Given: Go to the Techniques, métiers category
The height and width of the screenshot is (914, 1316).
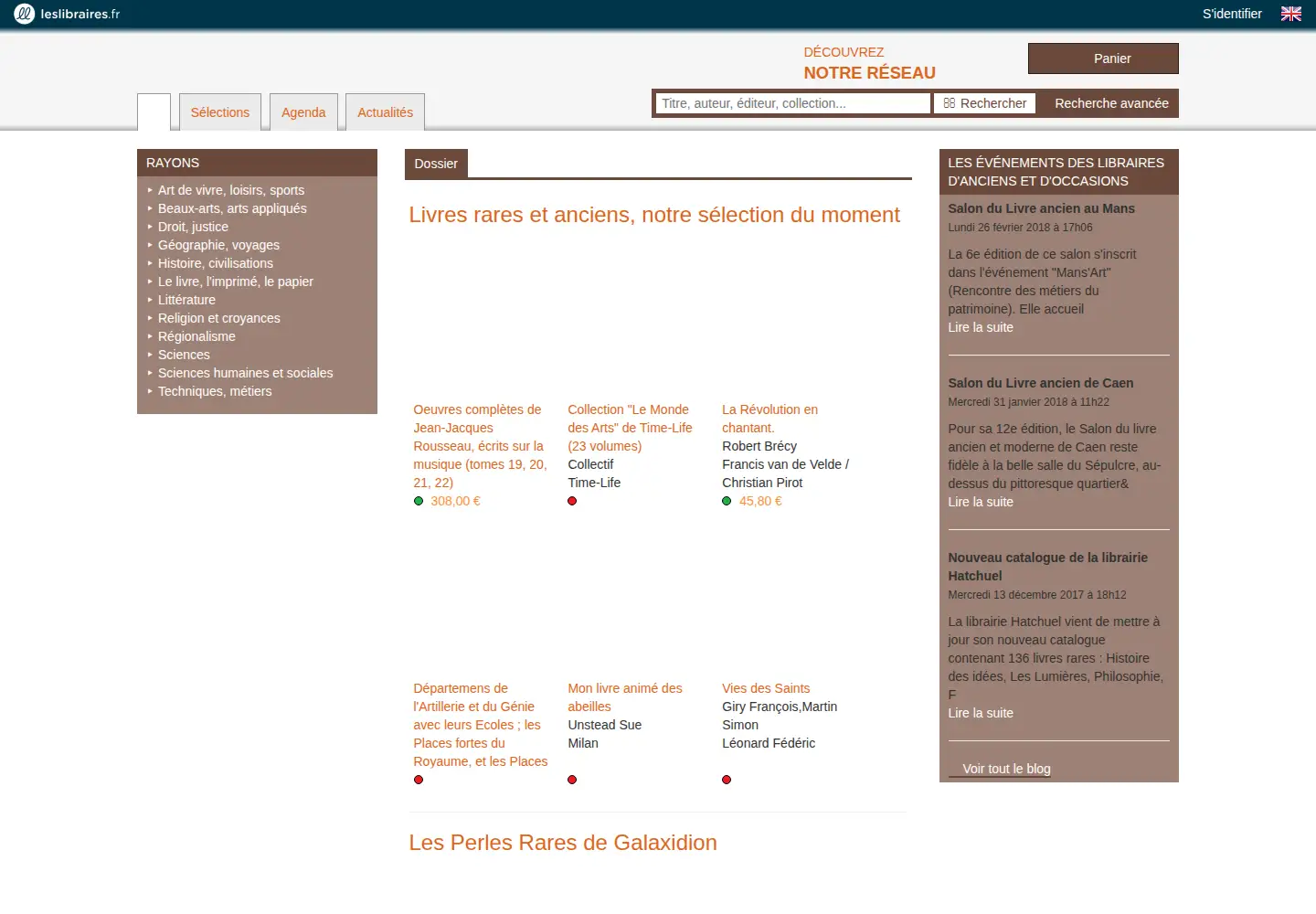Looking at the screenshot, I should tap(215, 391).
